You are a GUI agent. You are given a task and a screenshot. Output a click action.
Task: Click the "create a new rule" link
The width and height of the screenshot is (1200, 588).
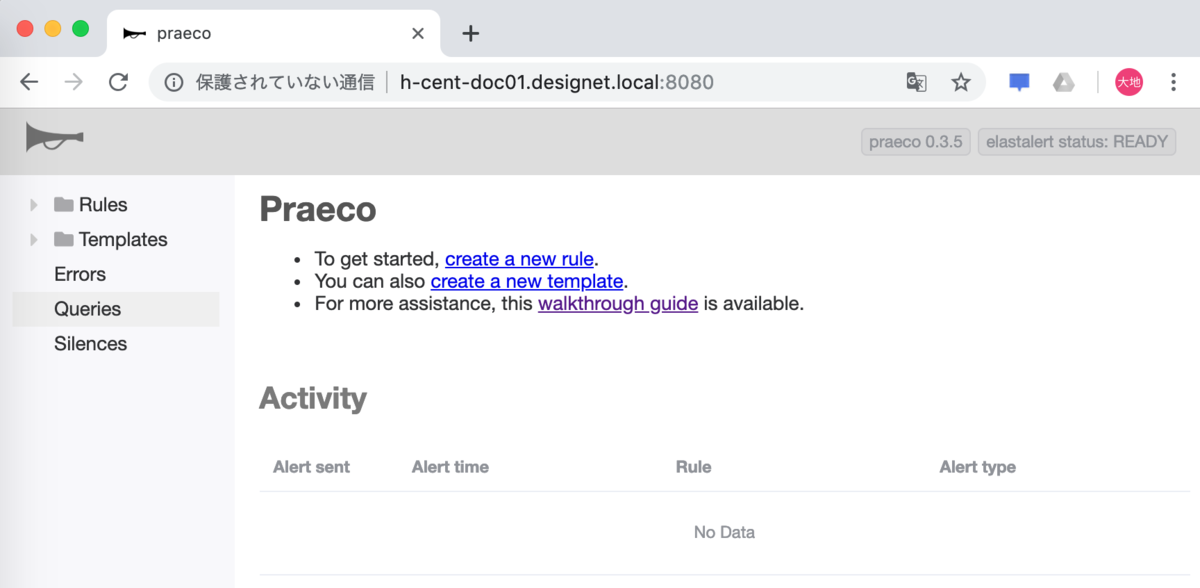click(519, 259)
